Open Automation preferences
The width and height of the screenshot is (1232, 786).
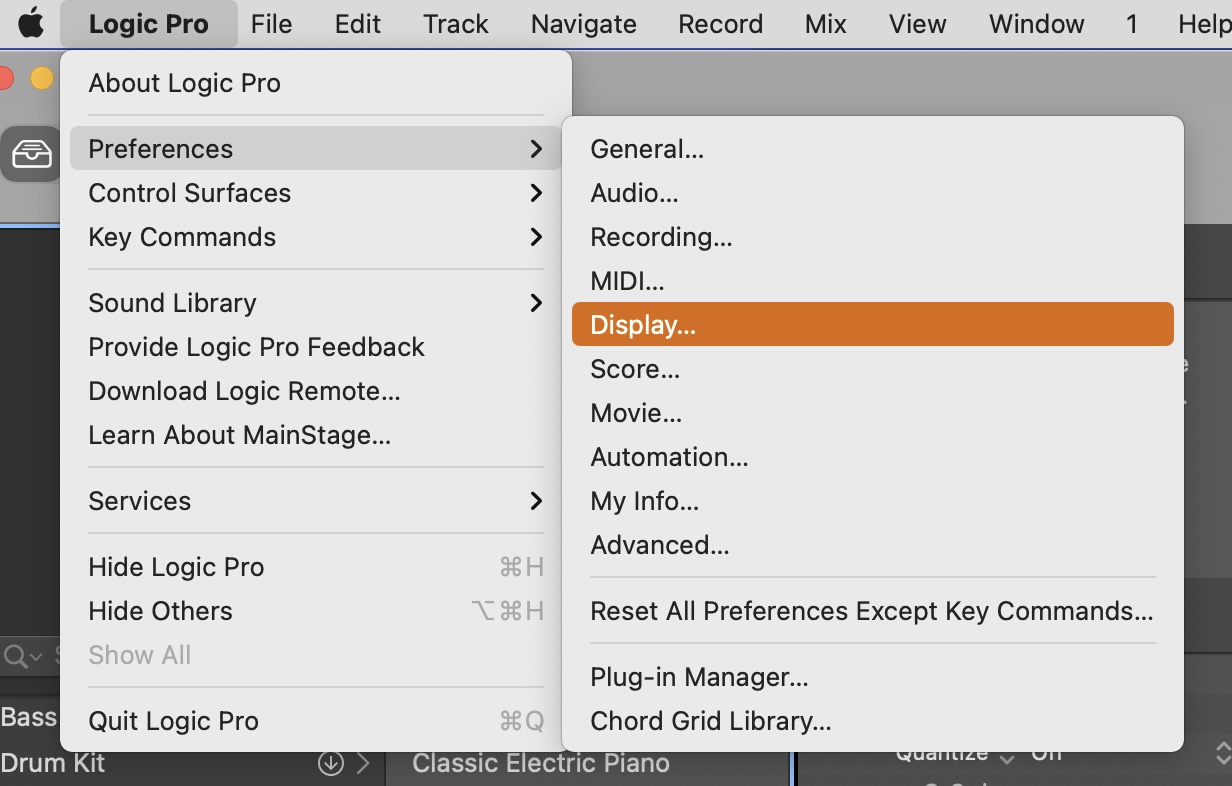[872, 457]
